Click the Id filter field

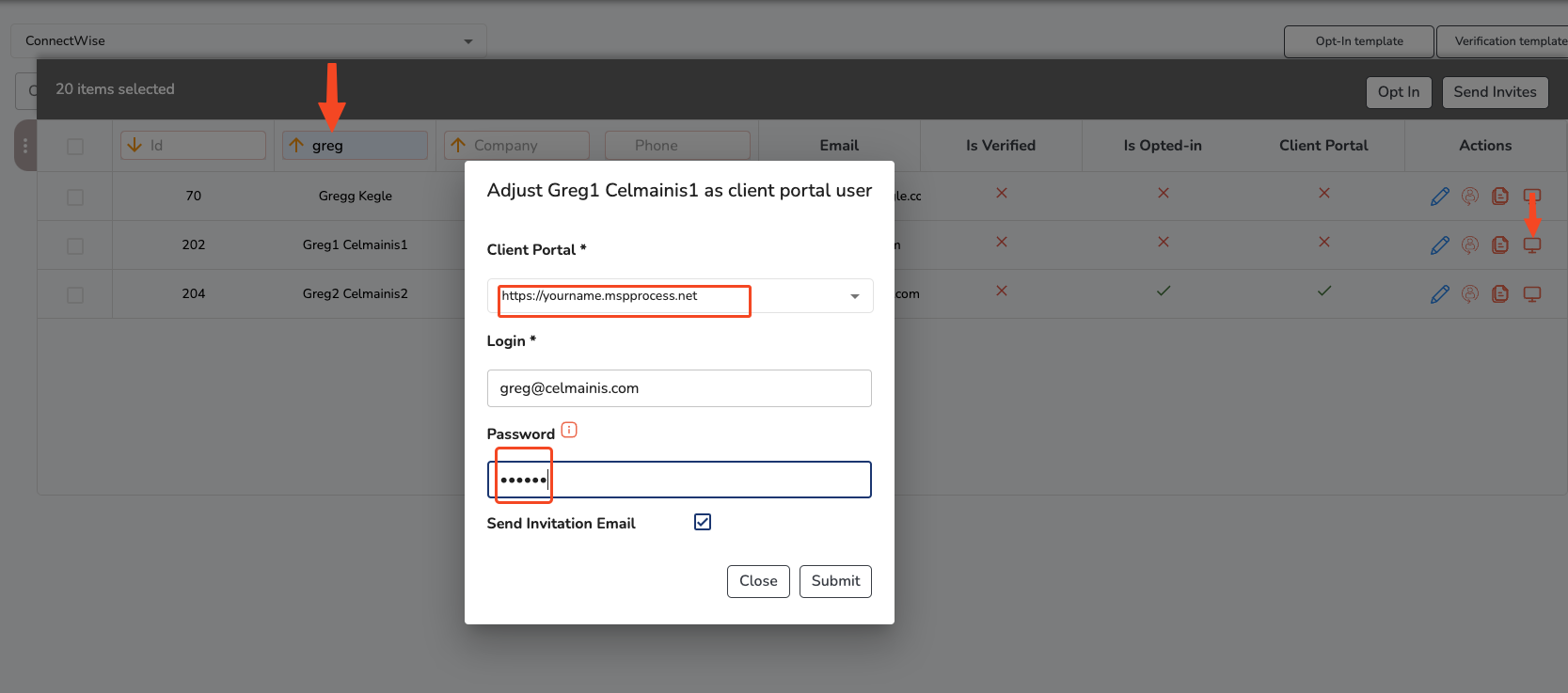point(193,145)
